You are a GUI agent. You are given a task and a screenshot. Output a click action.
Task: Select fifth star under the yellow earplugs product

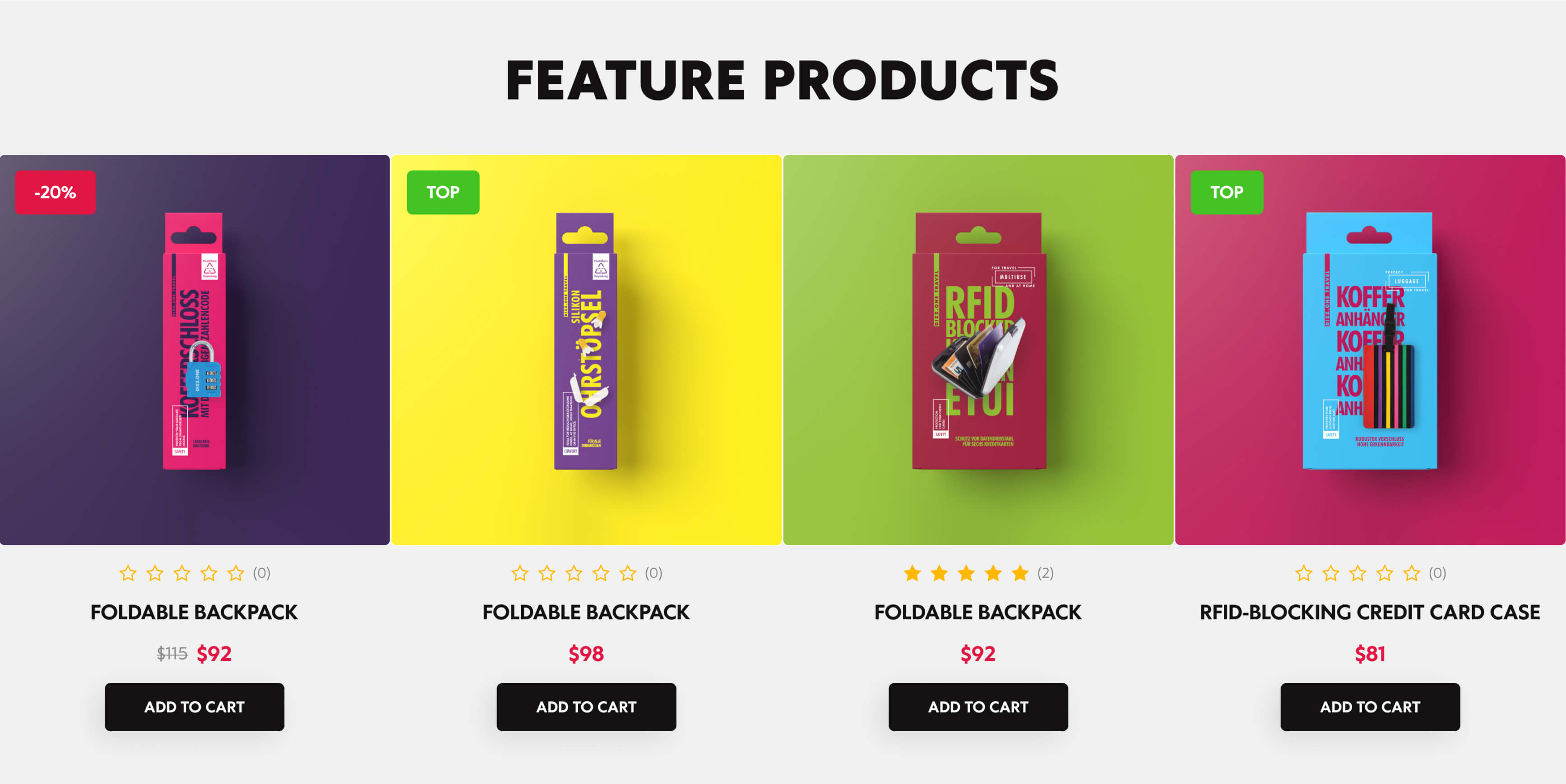click(627, 573)
